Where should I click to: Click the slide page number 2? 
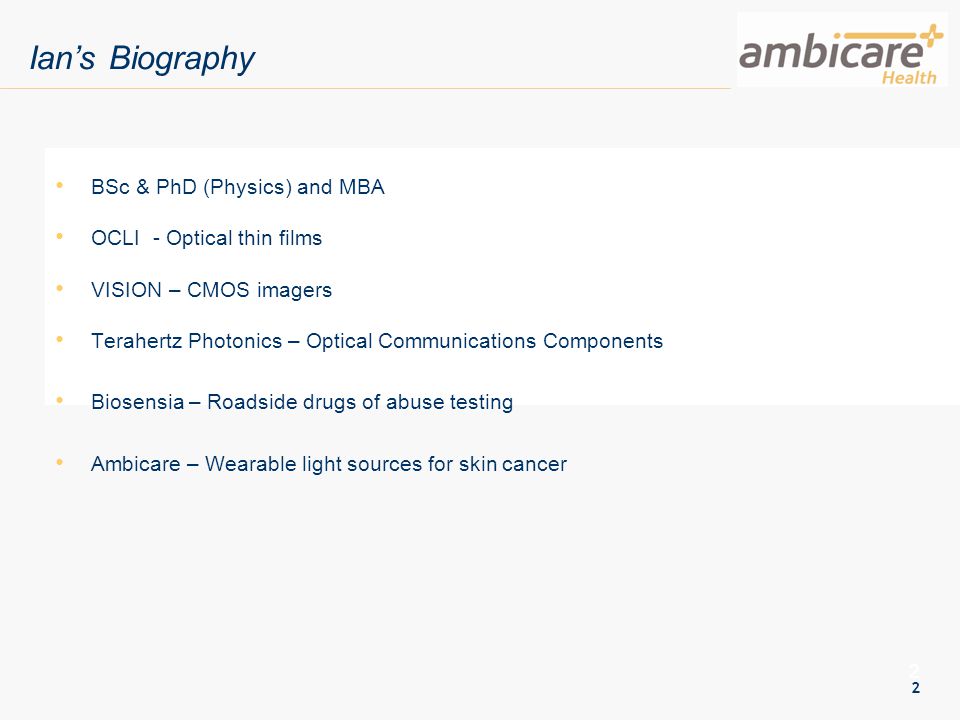[x=915, y=688]
